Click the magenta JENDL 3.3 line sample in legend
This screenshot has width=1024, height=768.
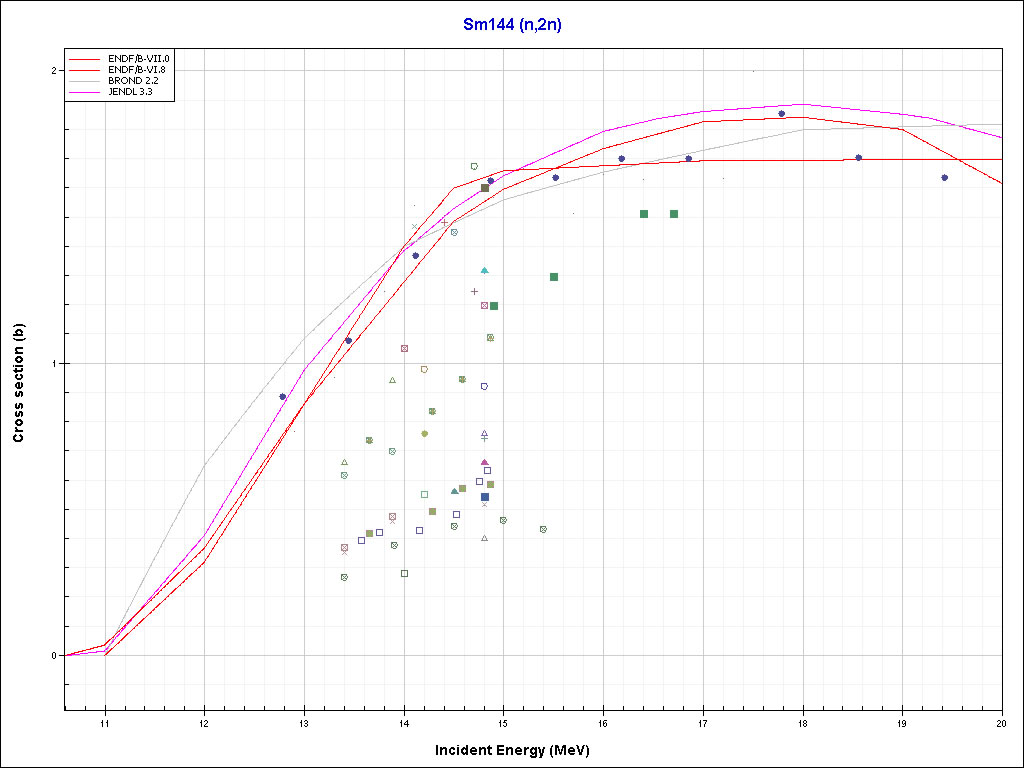click(84, 92)
